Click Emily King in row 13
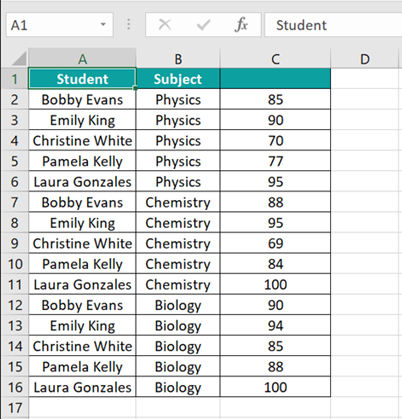 82,326
